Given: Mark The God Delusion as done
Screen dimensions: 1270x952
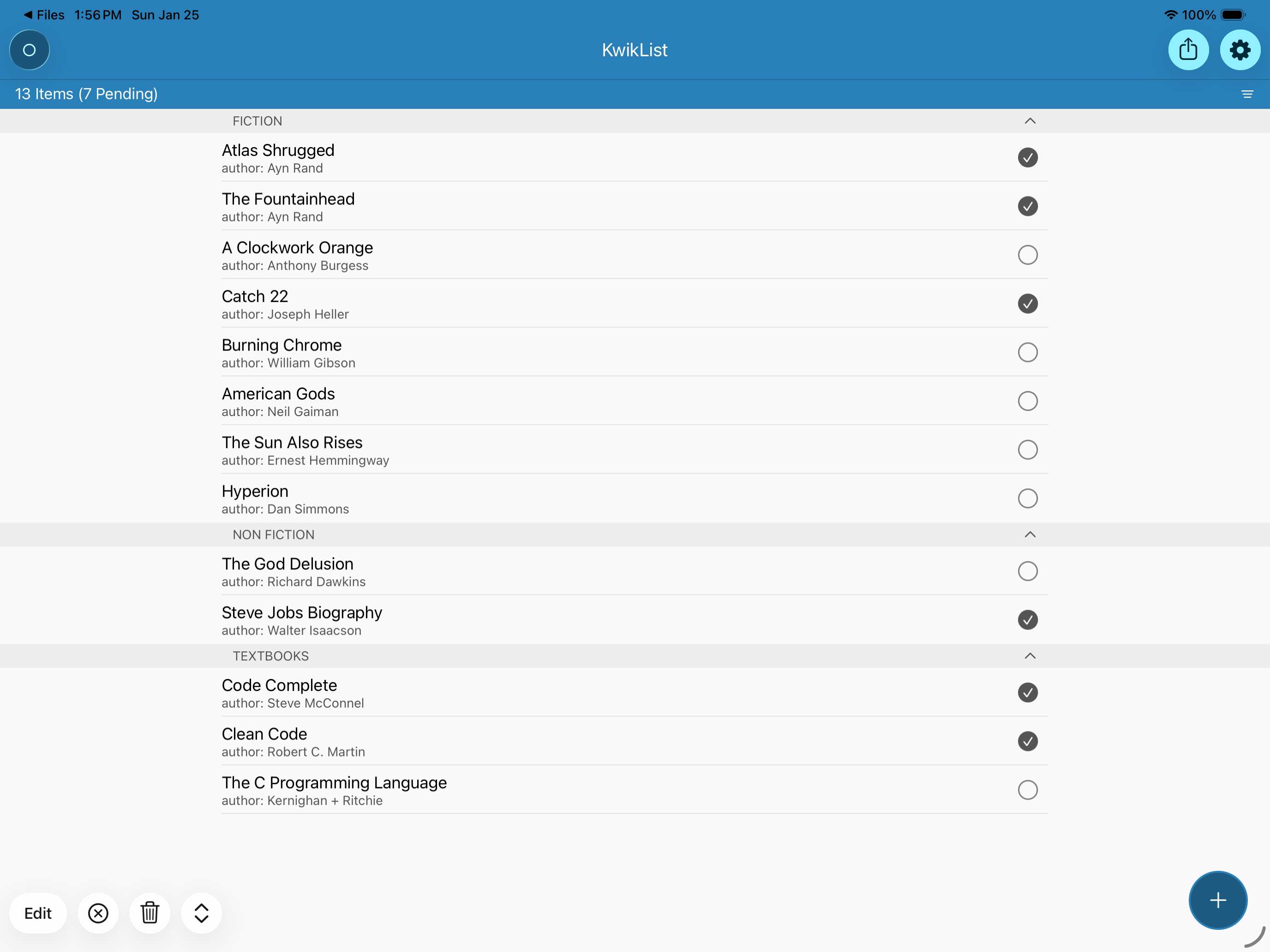Looking at the screenshot, I should (1028, 571).
